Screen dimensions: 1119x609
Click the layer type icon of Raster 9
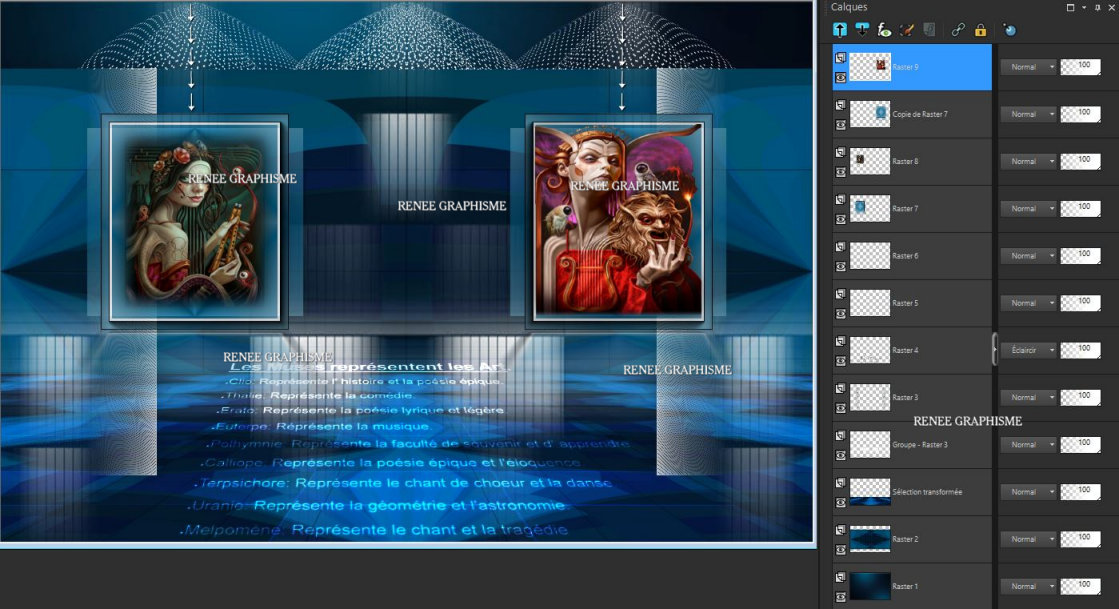pos(841,58)
